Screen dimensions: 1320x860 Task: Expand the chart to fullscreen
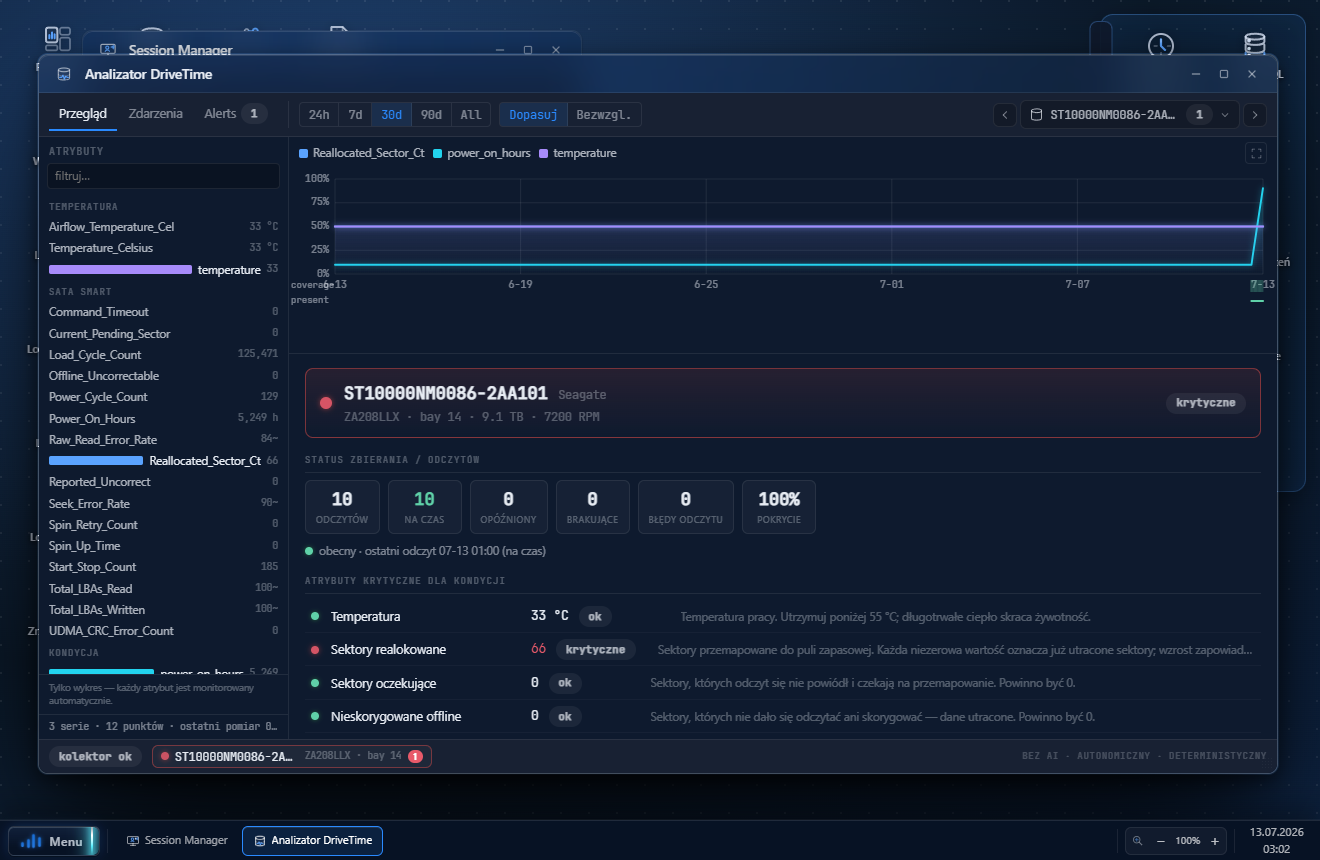[x=1257, y=154]
